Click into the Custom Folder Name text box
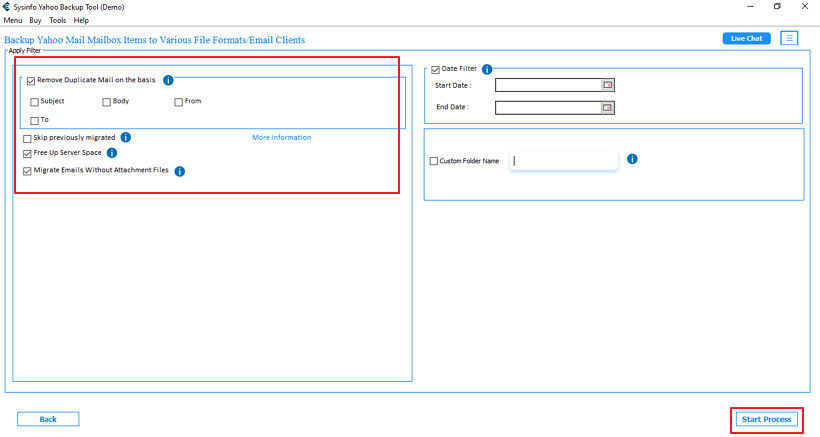The width and height of the screenshot is (820, 437). coord(563,161)
